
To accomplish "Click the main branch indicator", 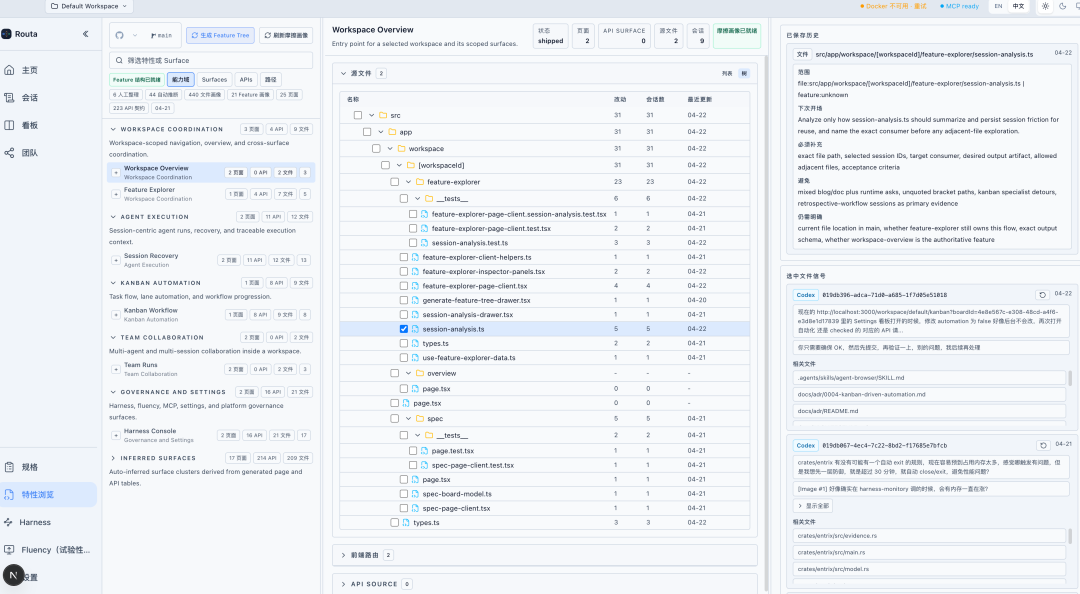I will tap(162, 35).
